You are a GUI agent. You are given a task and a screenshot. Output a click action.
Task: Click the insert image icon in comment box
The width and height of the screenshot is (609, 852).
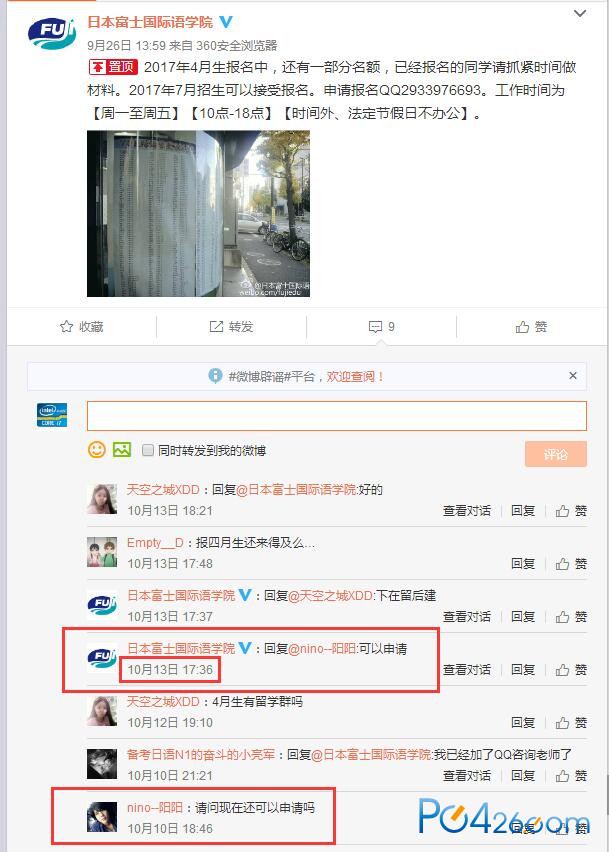(122, 450)
